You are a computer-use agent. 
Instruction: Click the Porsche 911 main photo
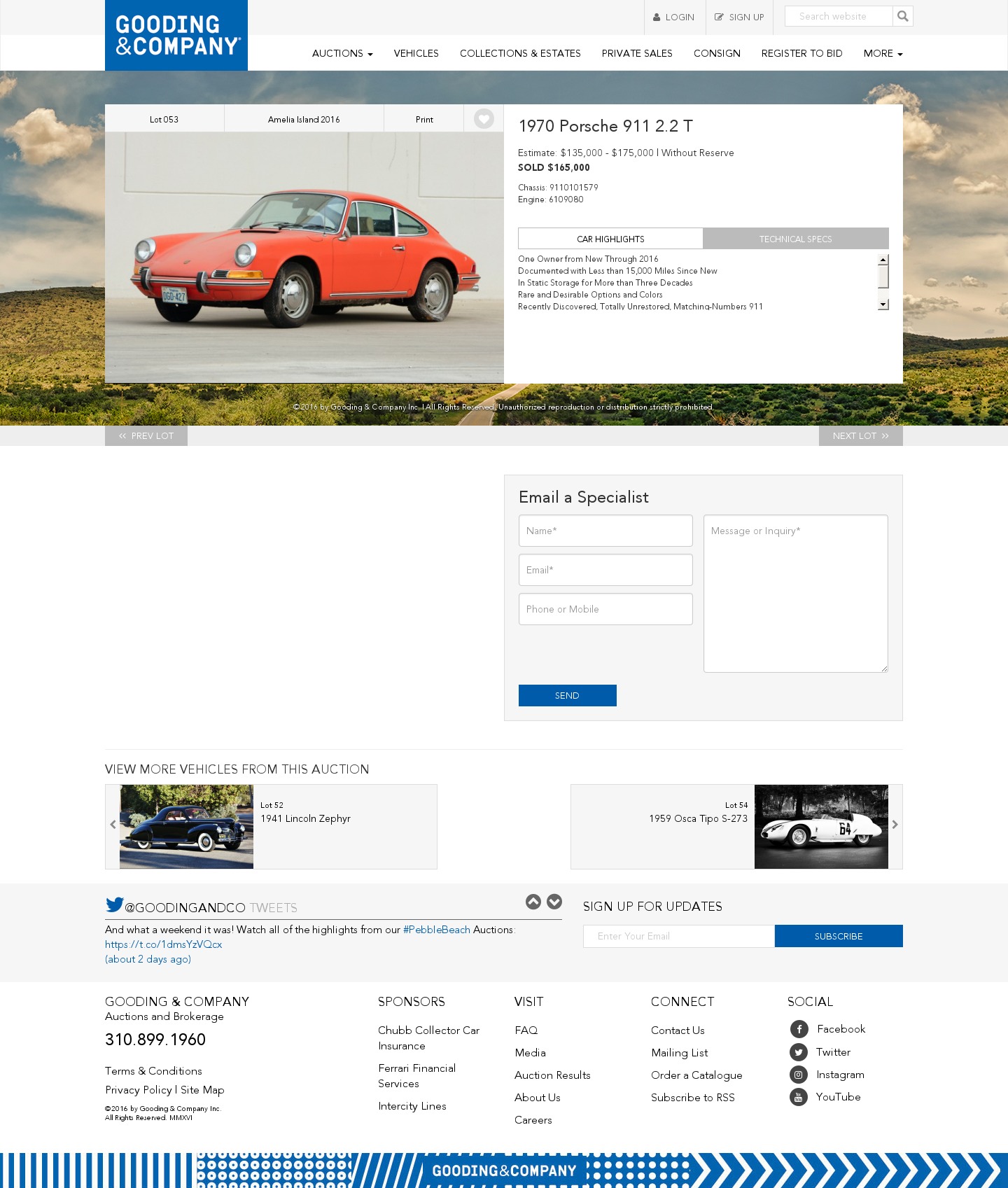(x=304, y=258)
